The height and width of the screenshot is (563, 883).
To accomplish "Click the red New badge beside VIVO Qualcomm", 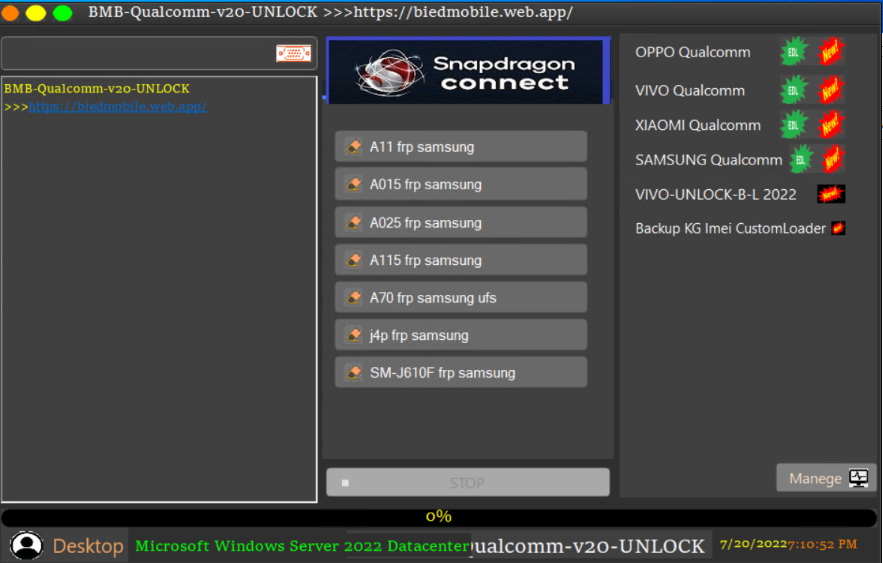I will tap(830, 90).
